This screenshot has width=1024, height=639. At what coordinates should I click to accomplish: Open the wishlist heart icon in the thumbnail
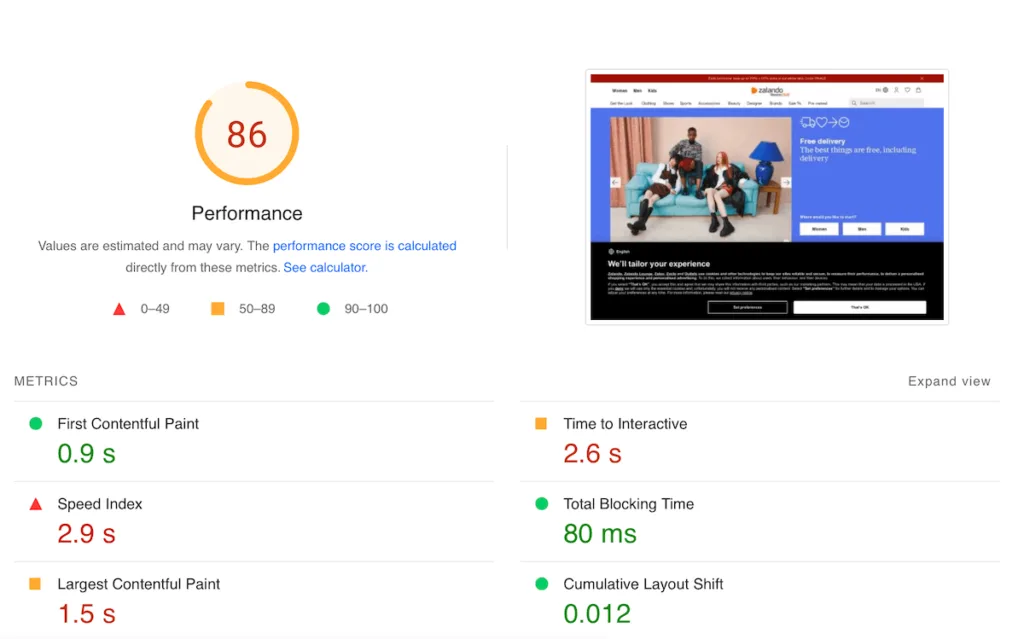click(x=907, y=90)
